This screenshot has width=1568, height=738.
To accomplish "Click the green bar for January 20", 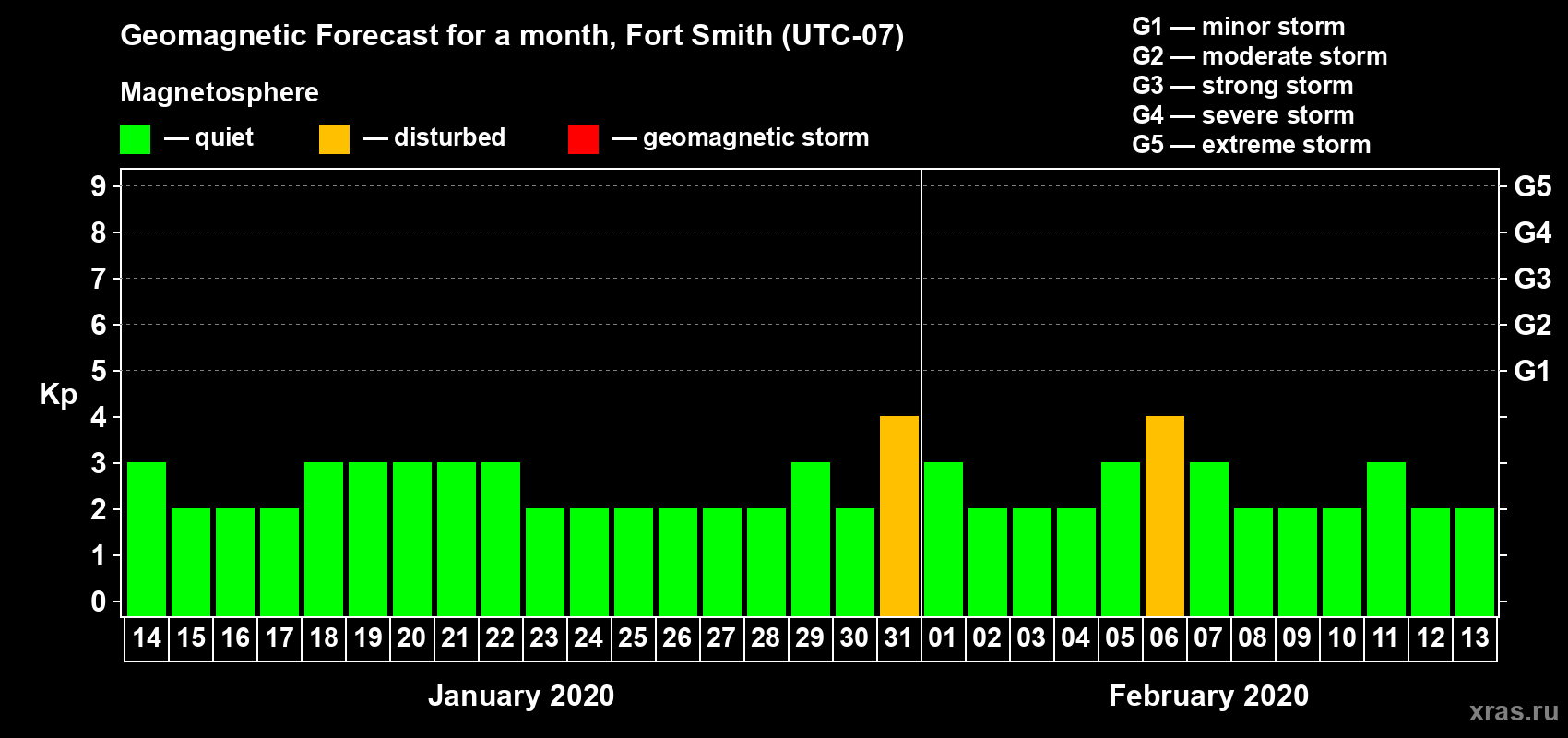I will pos(412,540).
